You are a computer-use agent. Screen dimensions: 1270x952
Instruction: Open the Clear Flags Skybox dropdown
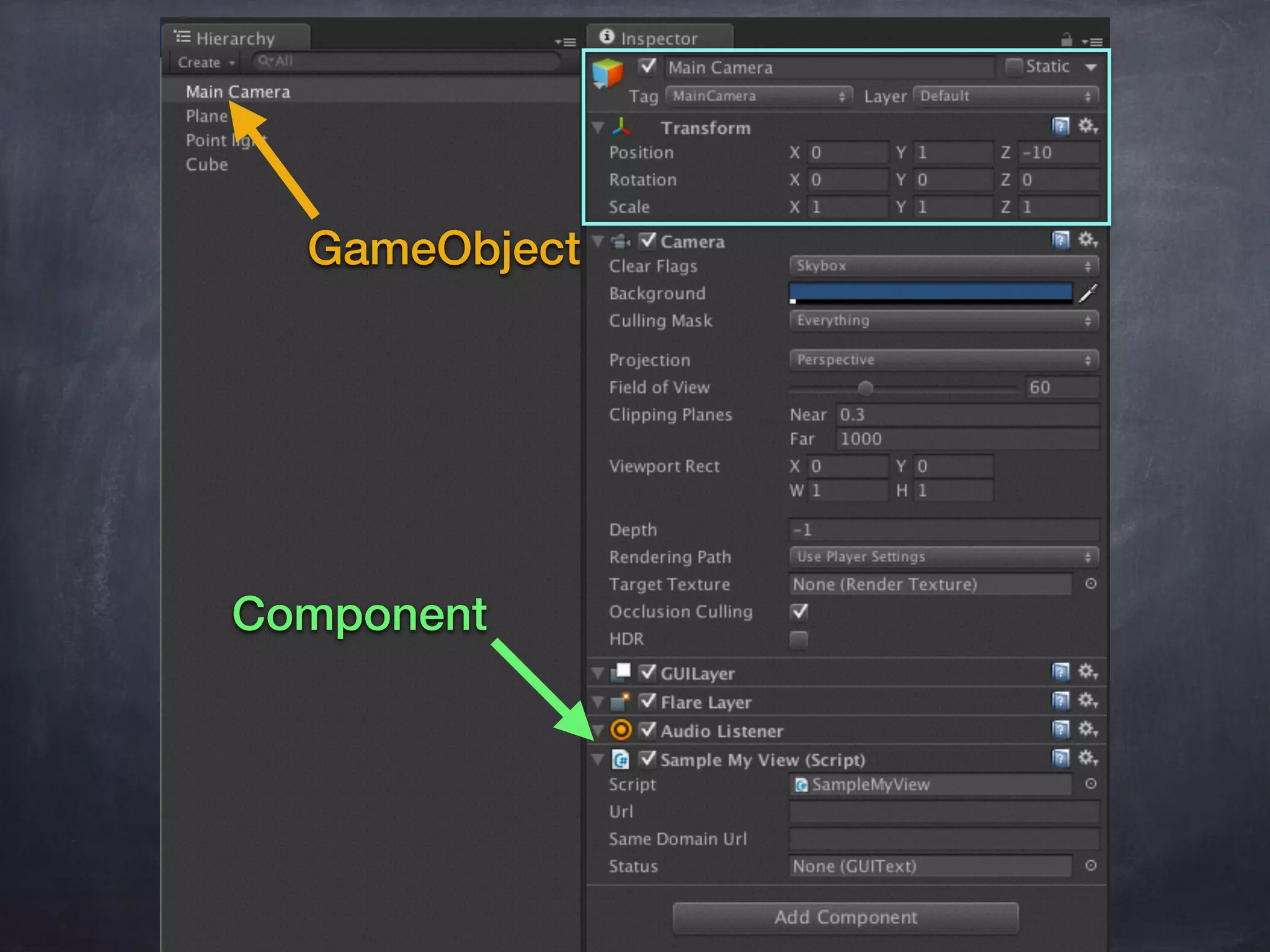point(943,266)
